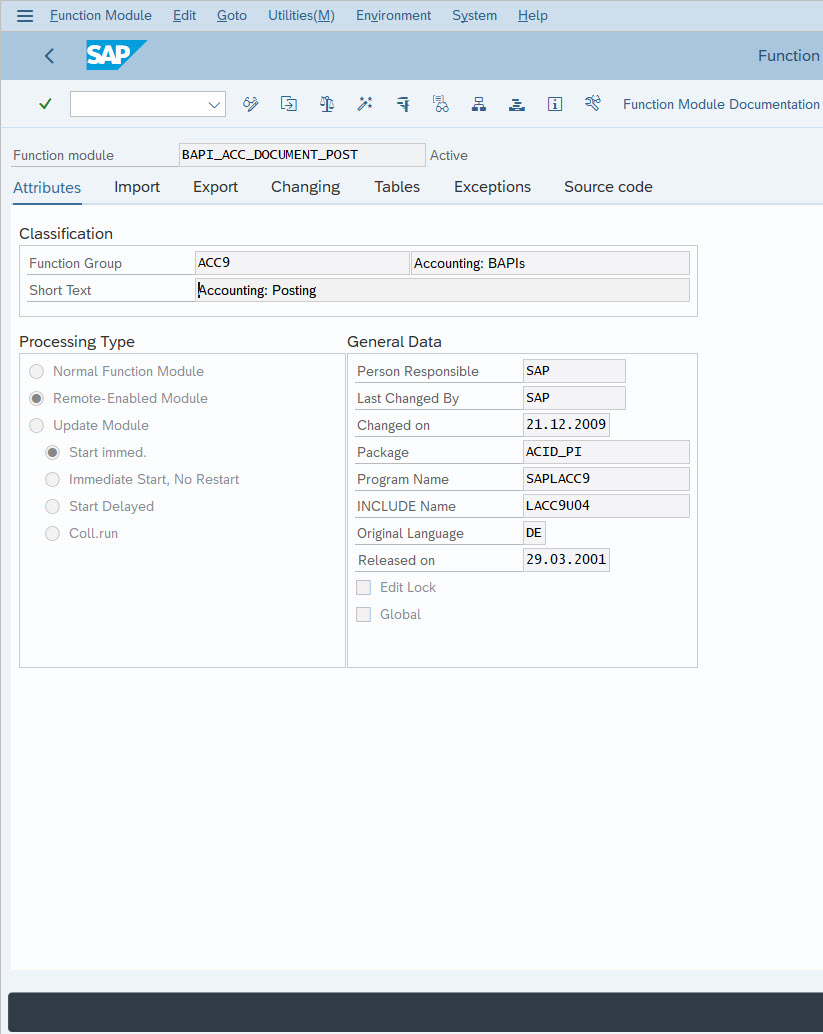Open the Function Module menu
823x1034 pixels.
pos(101,15)
